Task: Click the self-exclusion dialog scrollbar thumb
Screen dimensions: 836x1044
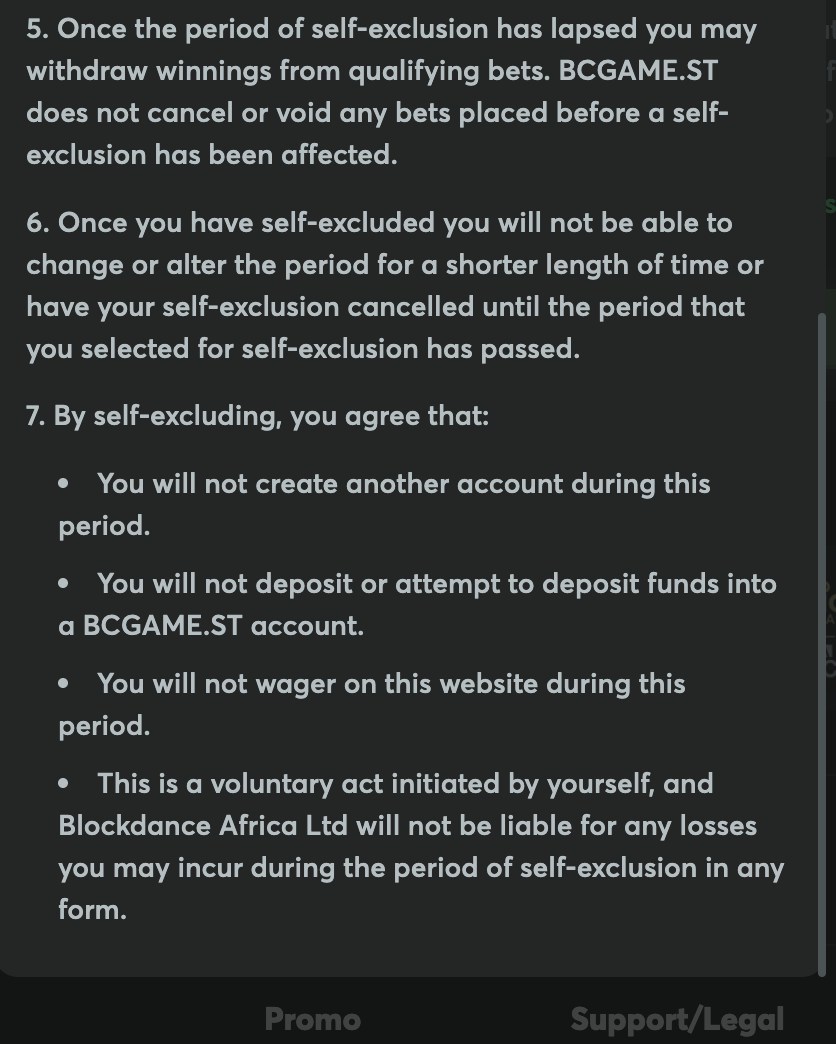Action: click(823, 640)
